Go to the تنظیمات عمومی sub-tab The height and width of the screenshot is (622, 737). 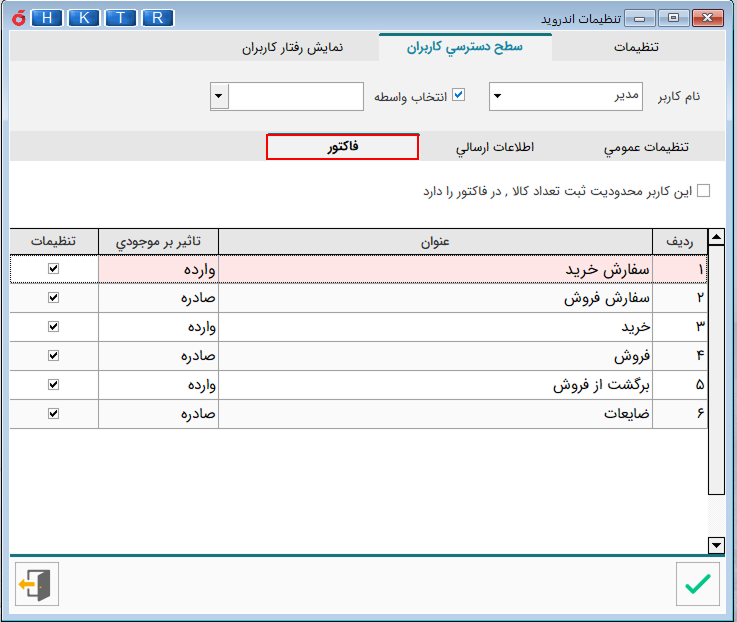point(646,147)
